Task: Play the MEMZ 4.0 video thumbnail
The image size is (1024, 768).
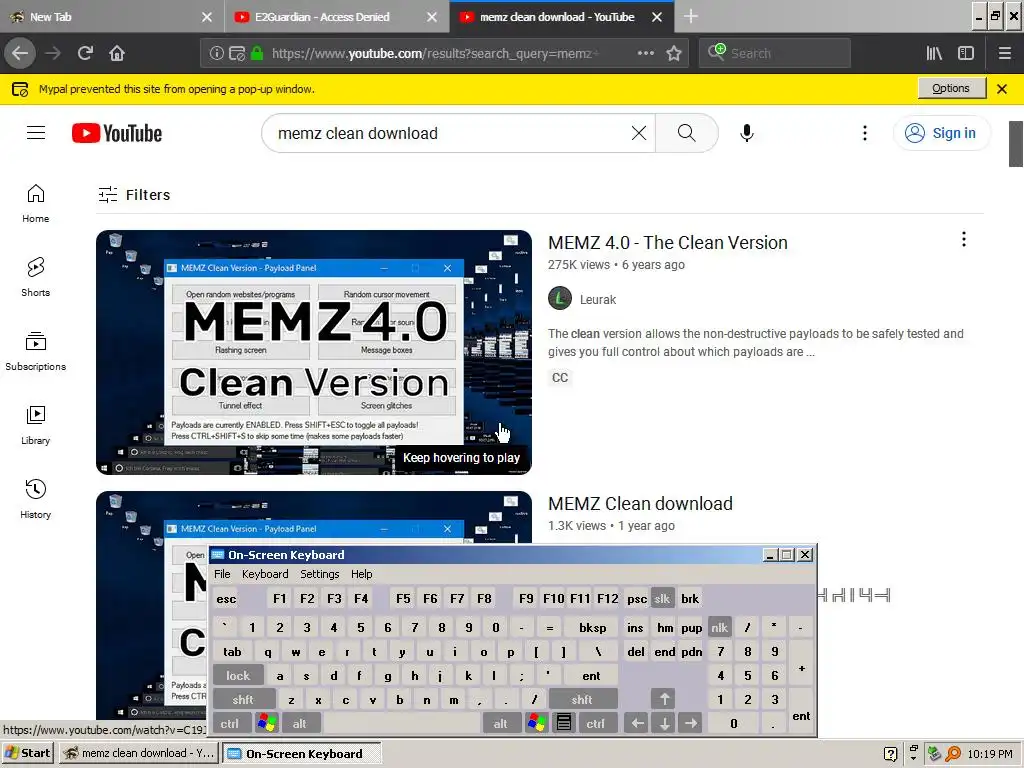Action: 313,352
